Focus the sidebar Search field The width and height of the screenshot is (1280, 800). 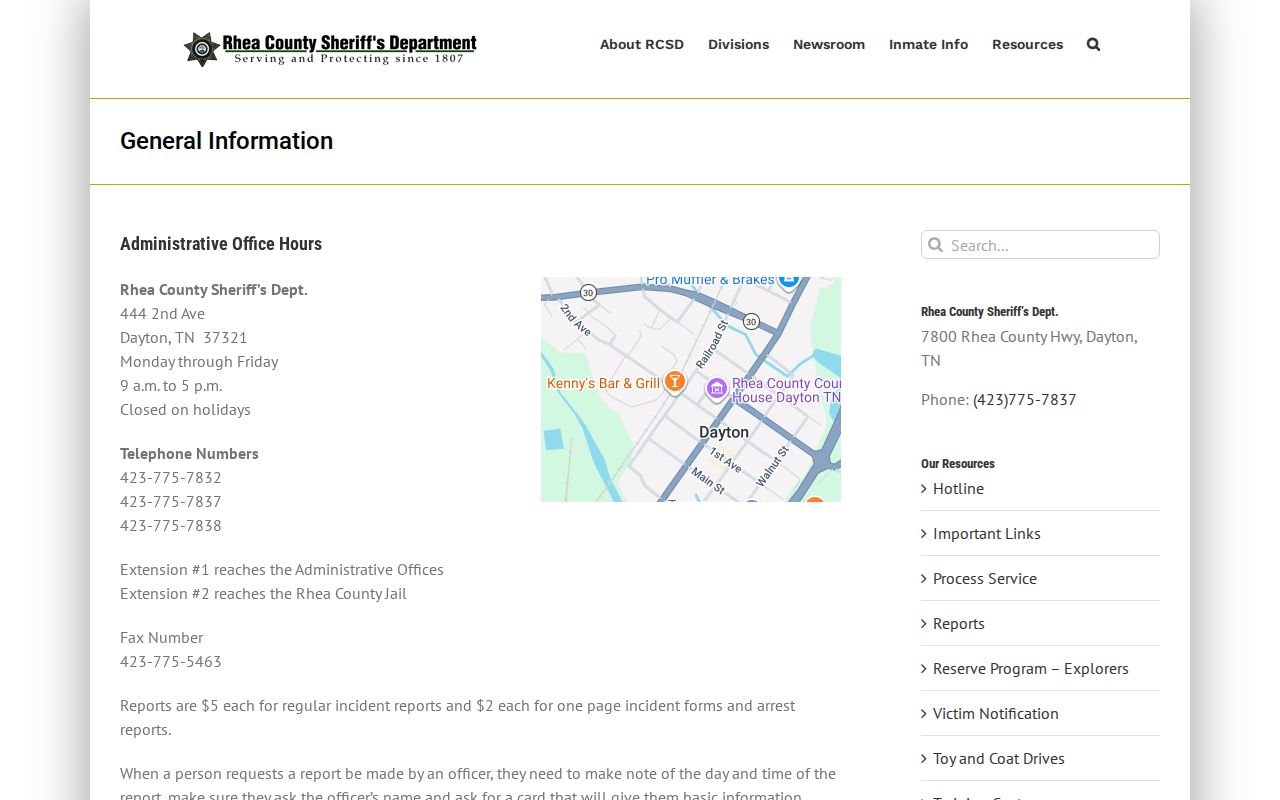[x=1040, y=245]
